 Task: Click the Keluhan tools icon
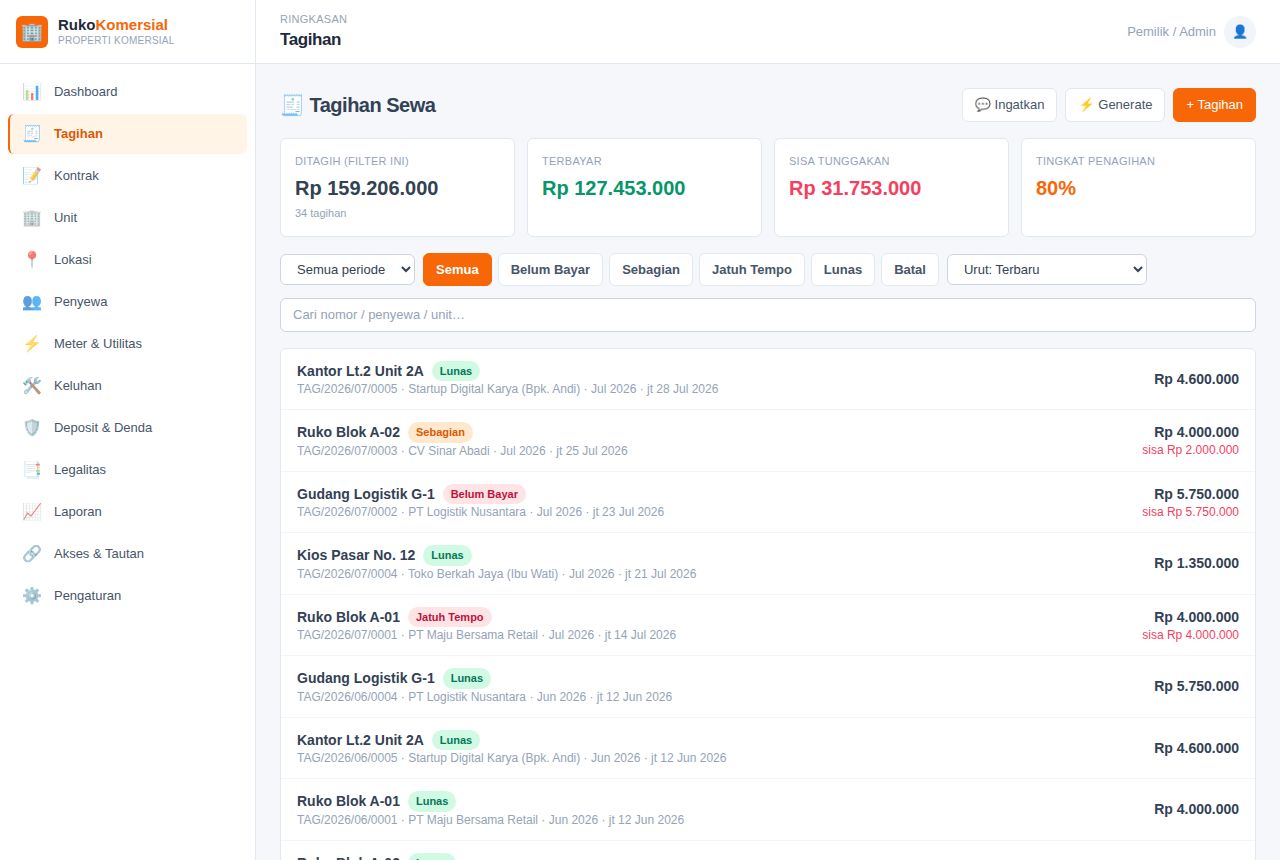pos(32,386)
